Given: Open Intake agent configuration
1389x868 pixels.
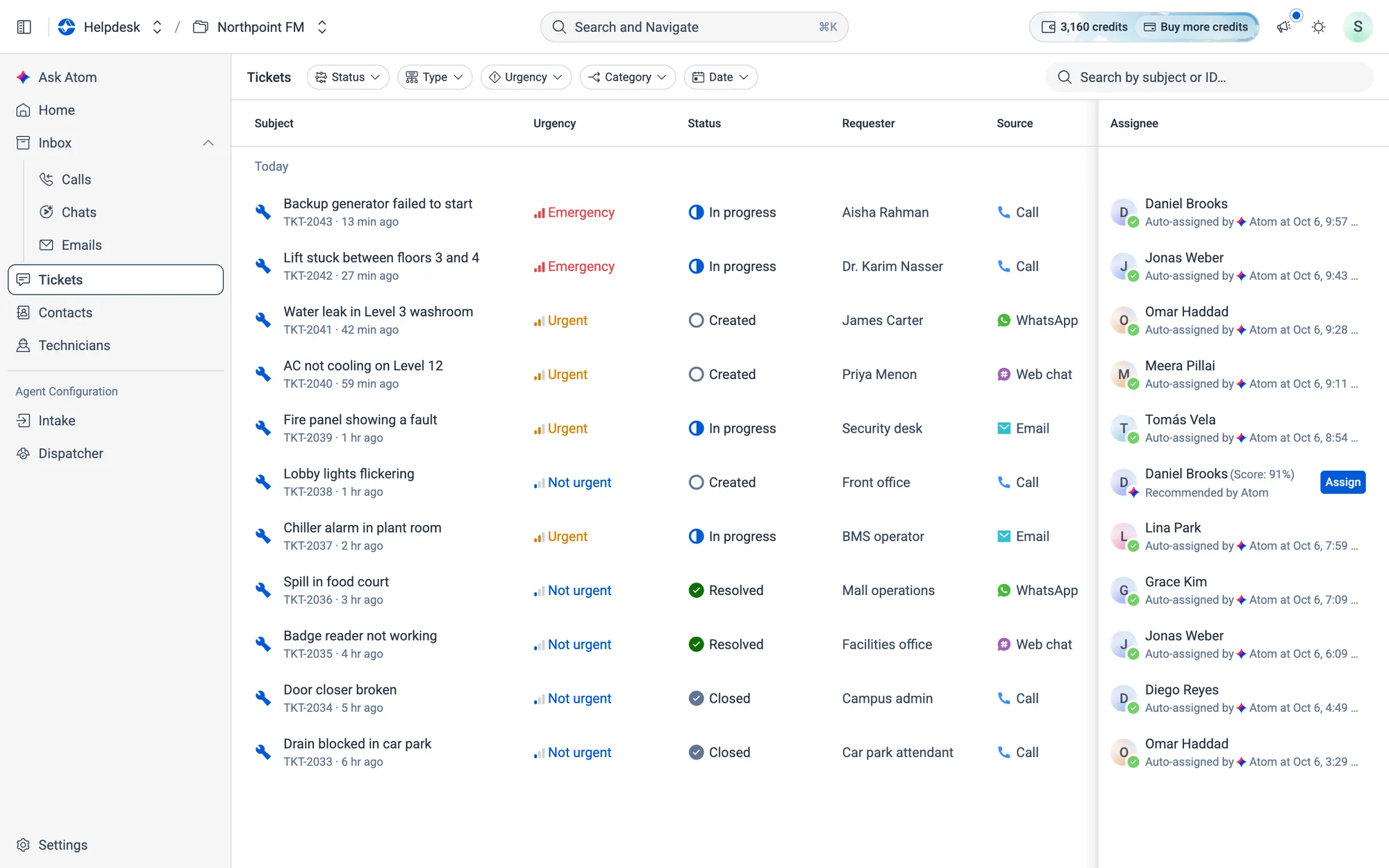Looking at the screenshot, I should click(x=115, y=420).
